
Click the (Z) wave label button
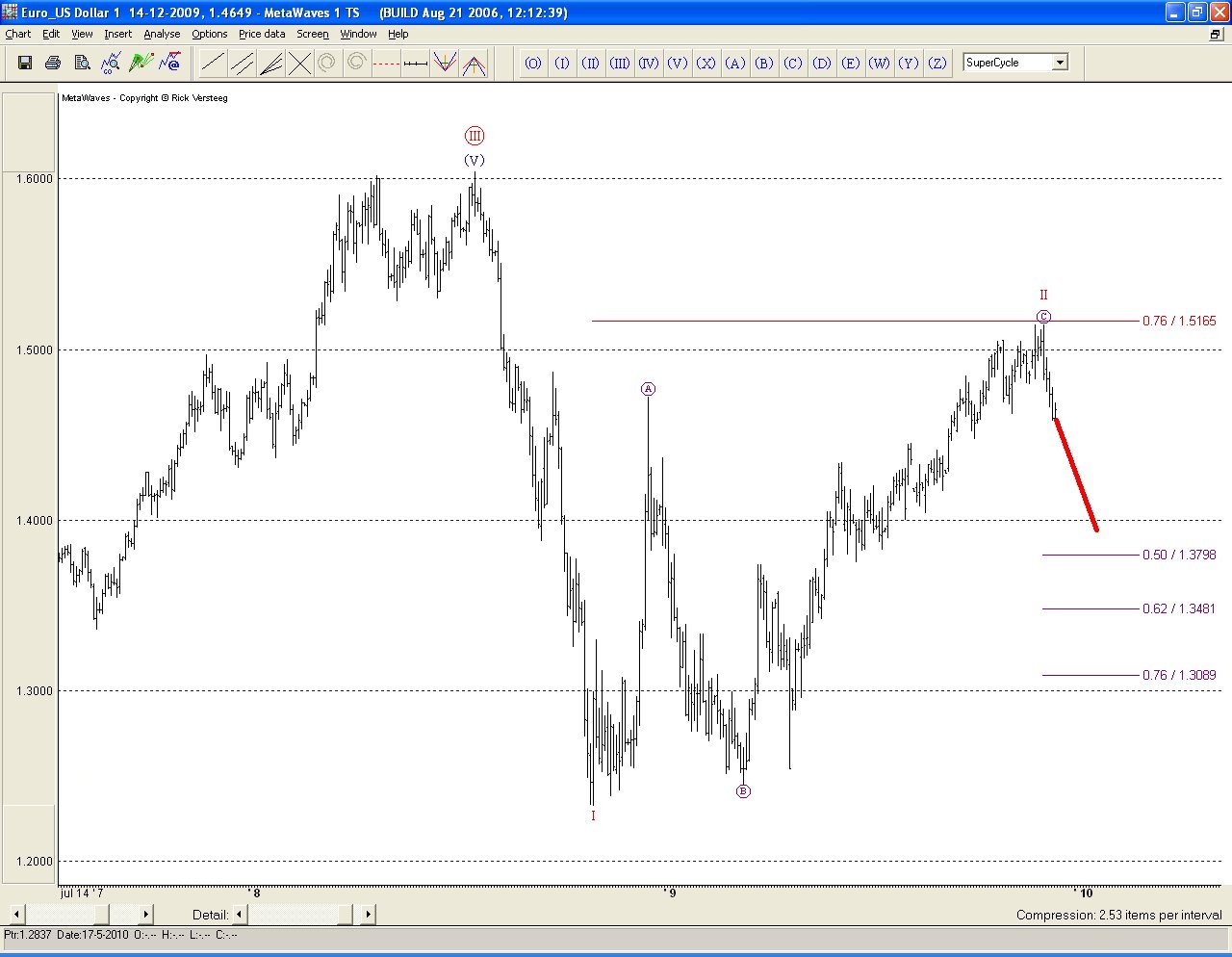tap(937, 64)
